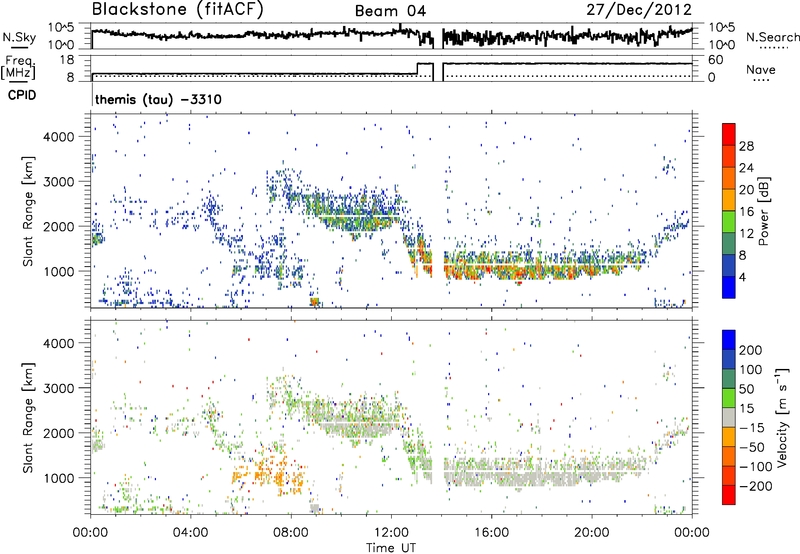Click 'Slant Range [km]' label of power panel
This screenshot has width=800, height=554.
(x=28, y=211)
